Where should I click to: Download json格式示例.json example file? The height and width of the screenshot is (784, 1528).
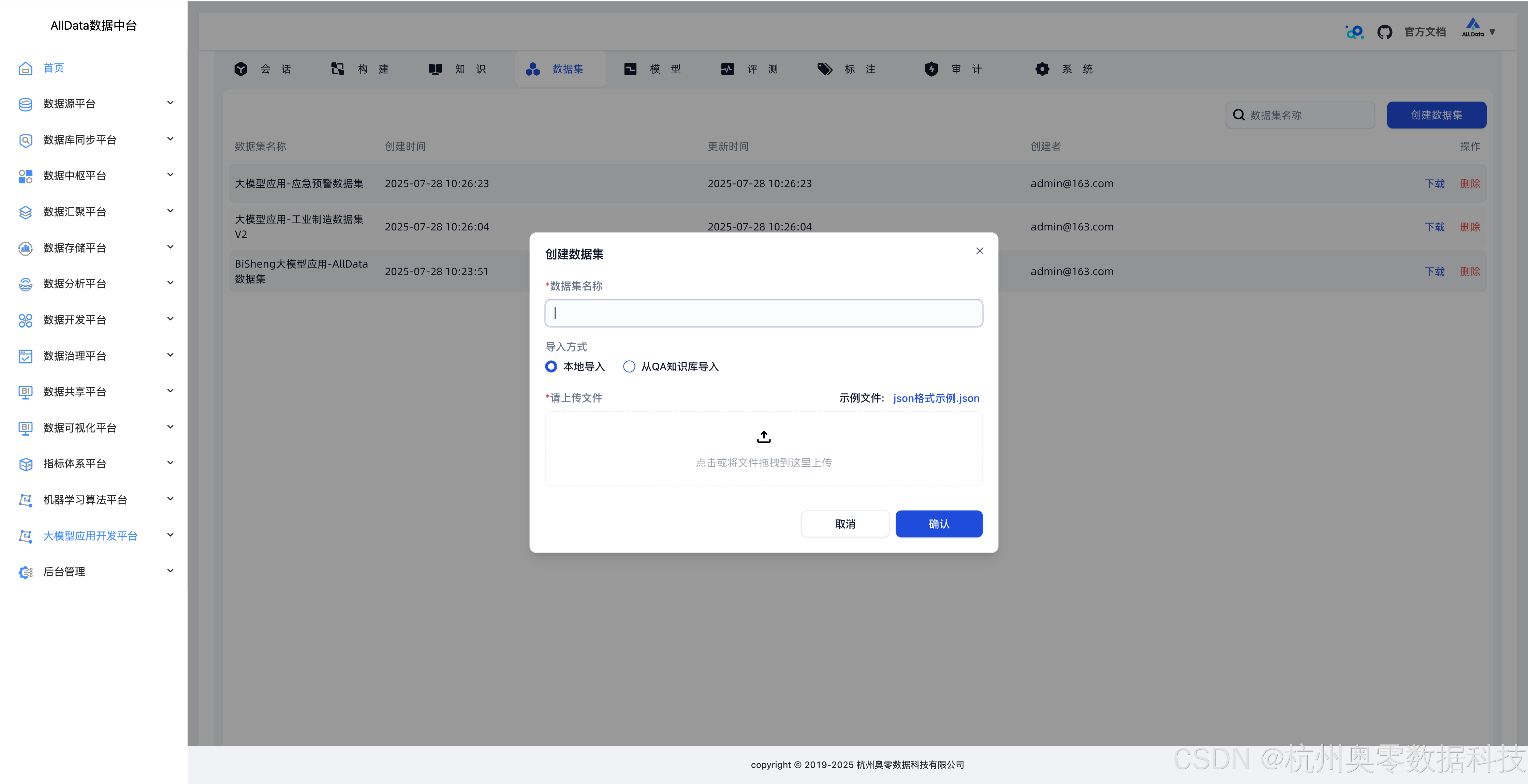tap(936, 398)
